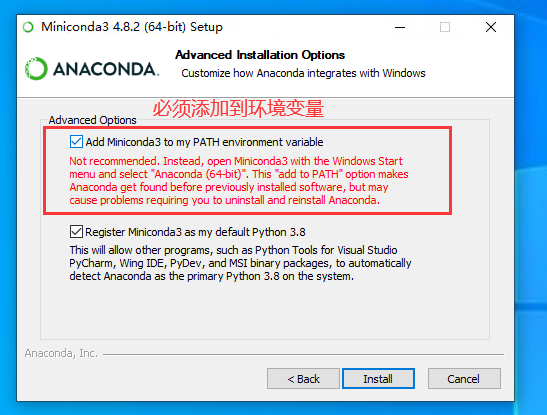547x415 pixels.
Task: Click the green Anaconda ring logo
Action: click(36, 69)
